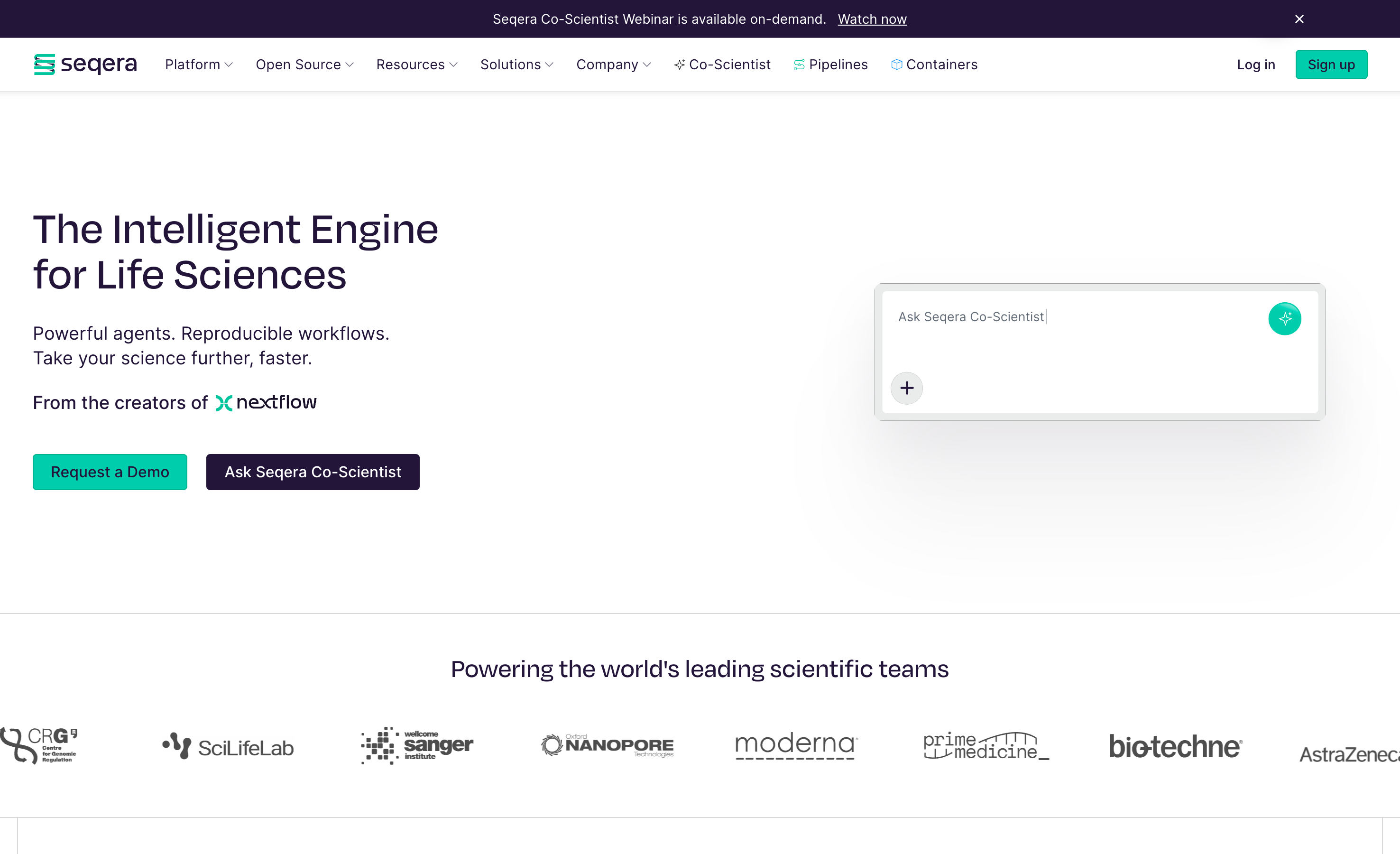The height and width of the screenshot is (854, 1400).
Task: Go to Pipelines in the navigation bar
Action: (x=831, y=64)
